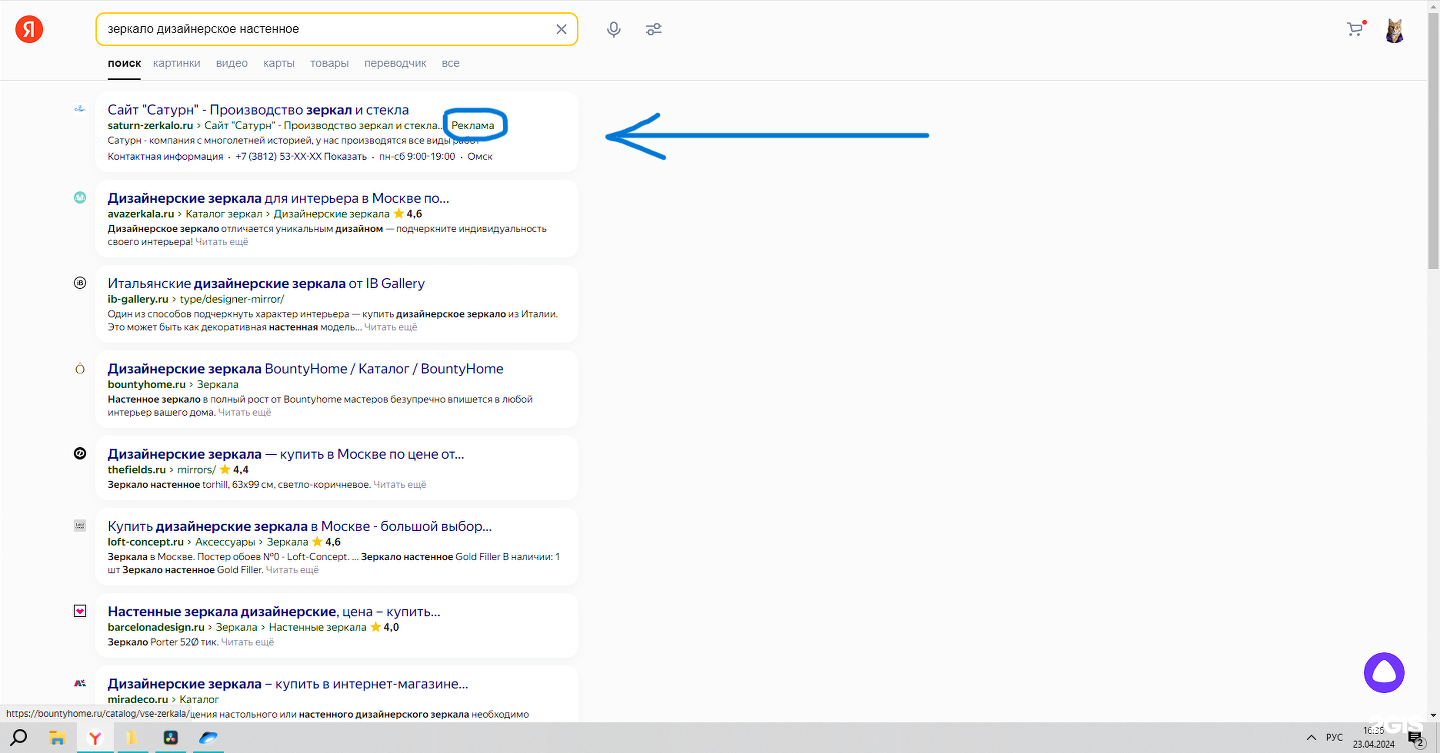Viewport: 1440px width, 753px height.
Task: Click ib-gallery.ru domain link
Action: (x=138, y=299)
